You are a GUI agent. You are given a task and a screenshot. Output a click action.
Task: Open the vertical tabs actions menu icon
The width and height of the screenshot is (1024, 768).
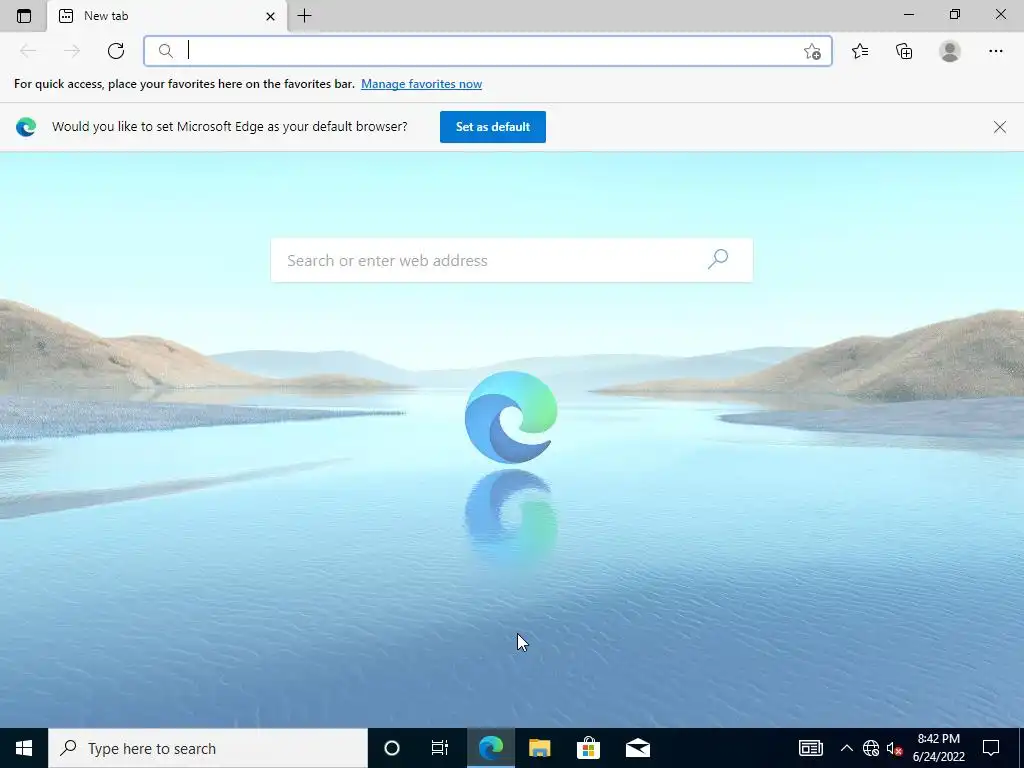24,16
